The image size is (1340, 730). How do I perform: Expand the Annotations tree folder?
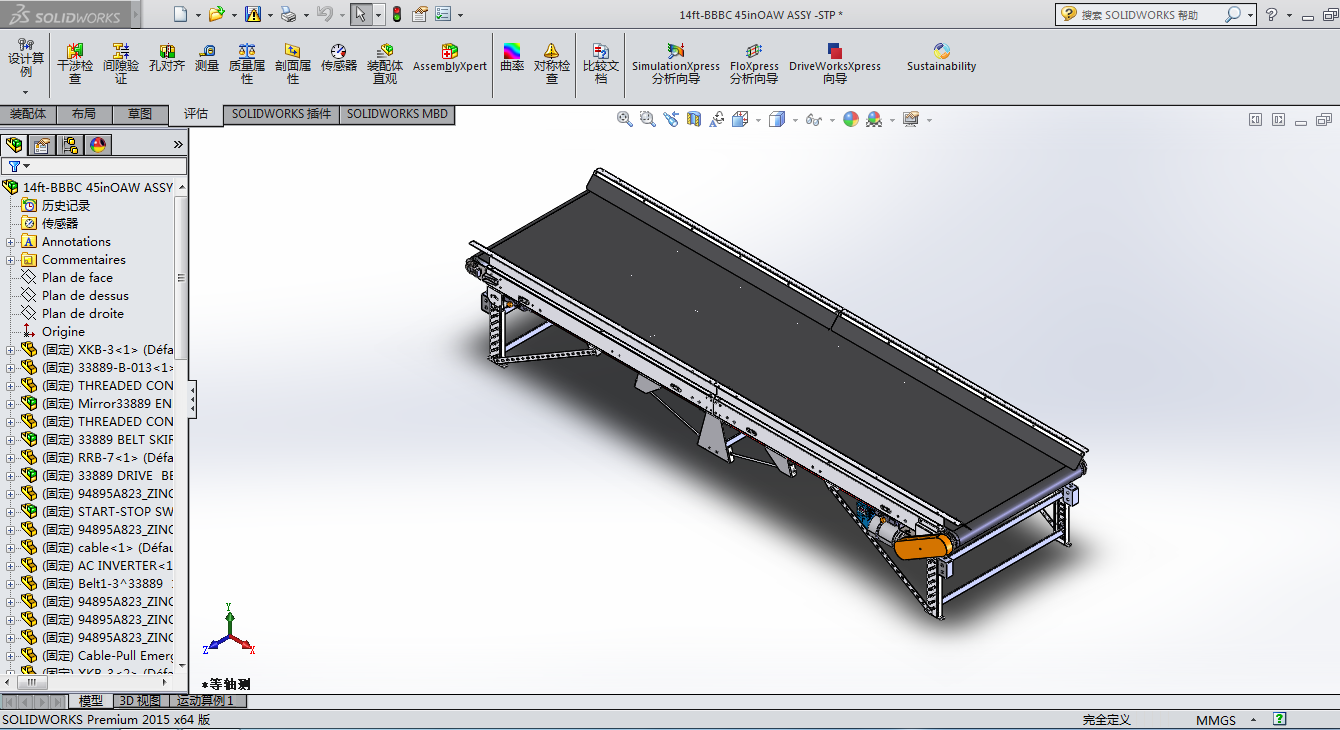(x=11, y=242)
